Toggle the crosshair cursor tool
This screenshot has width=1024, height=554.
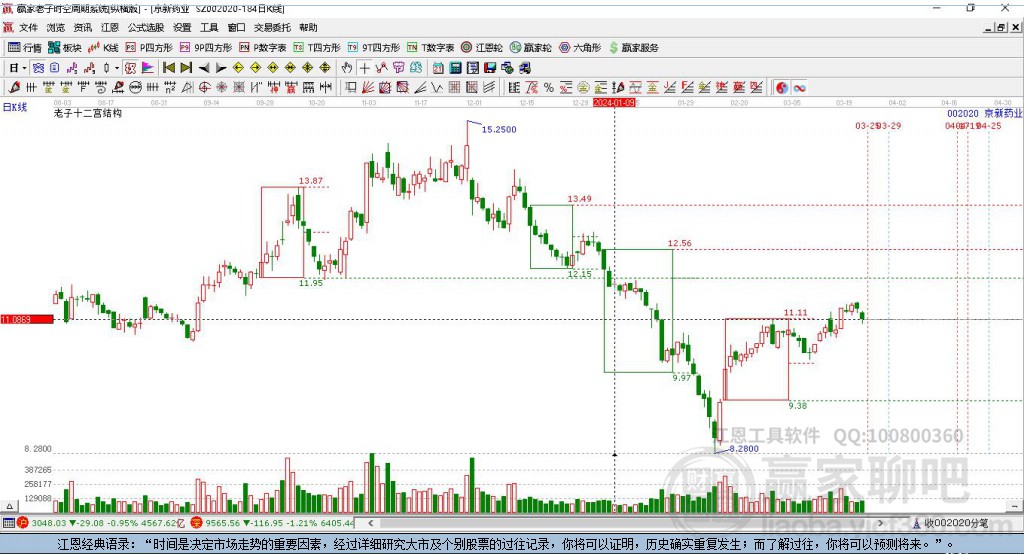point(364,68)
